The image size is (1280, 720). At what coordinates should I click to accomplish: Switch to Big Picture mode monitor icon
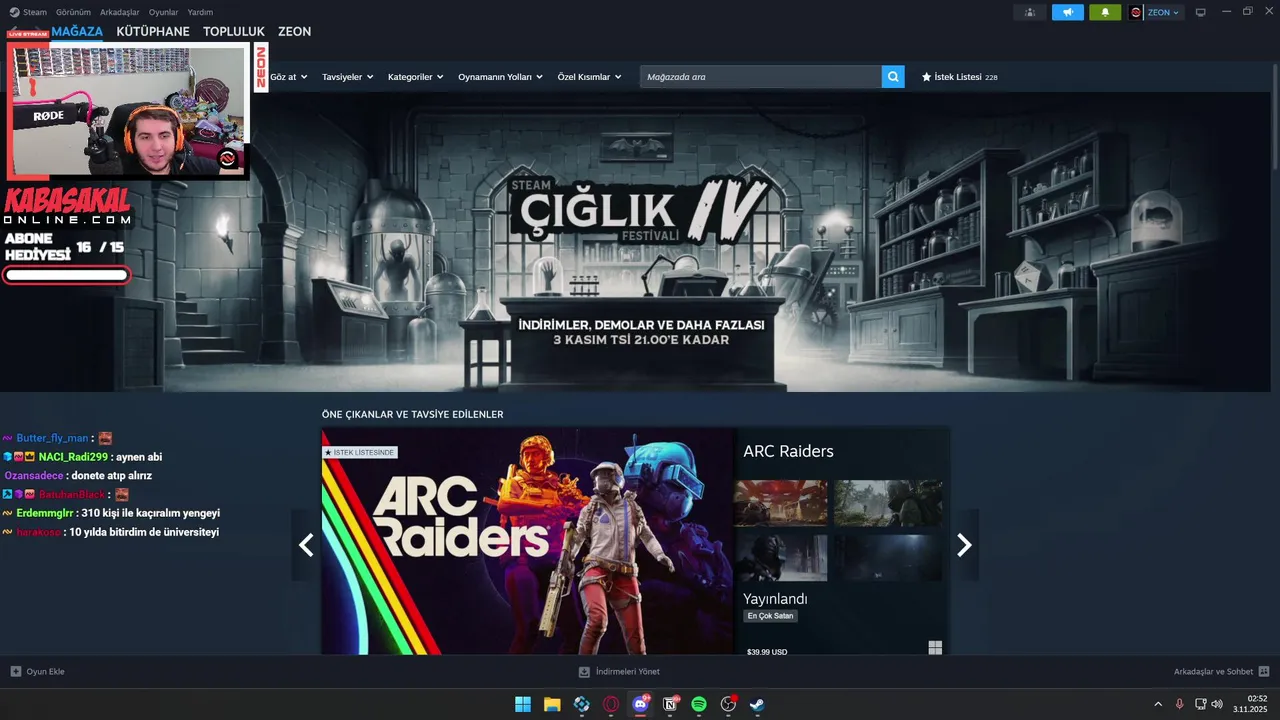(1201, 13)
